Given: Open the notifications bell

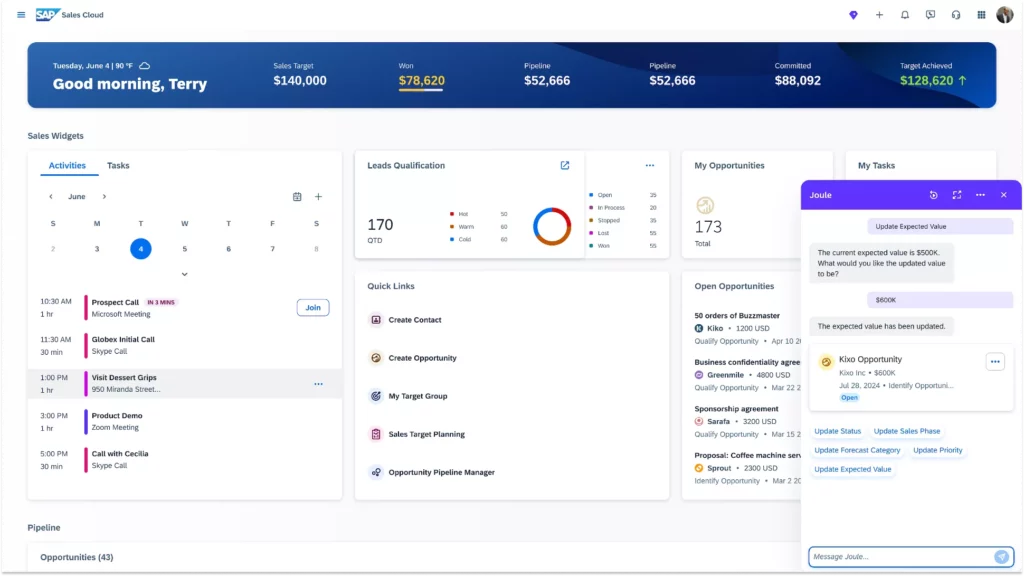Looking at the screenshot, I should point(905,15).
